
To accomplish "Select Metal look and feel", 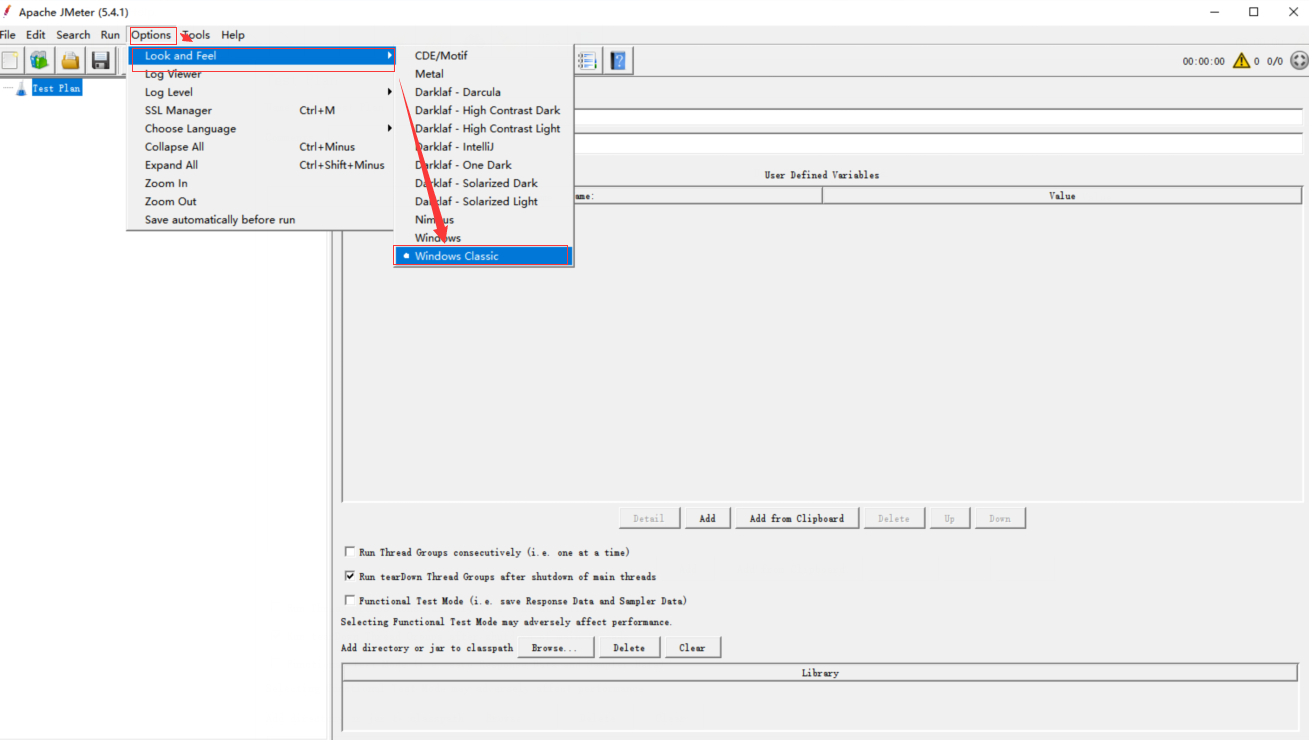I will click(483, 74).
